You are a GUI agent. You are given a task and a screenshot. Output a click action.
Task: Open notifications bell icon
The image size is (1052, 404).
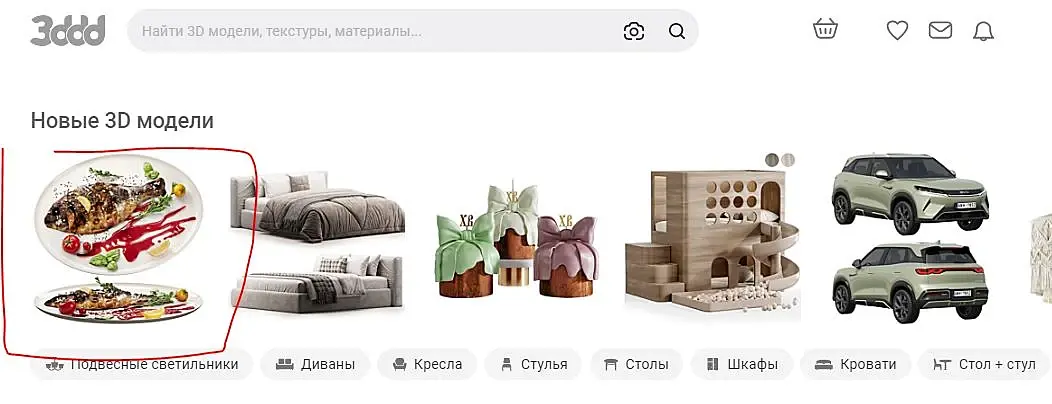pyautogui.click(x=984, y=31)
